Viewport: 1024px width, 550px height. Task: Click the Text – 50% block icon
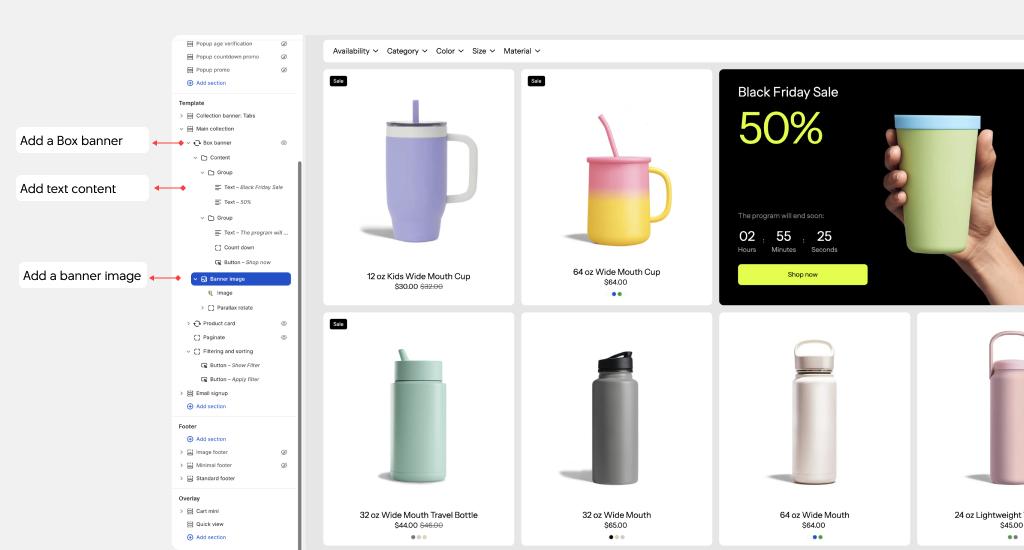(218, 202)
